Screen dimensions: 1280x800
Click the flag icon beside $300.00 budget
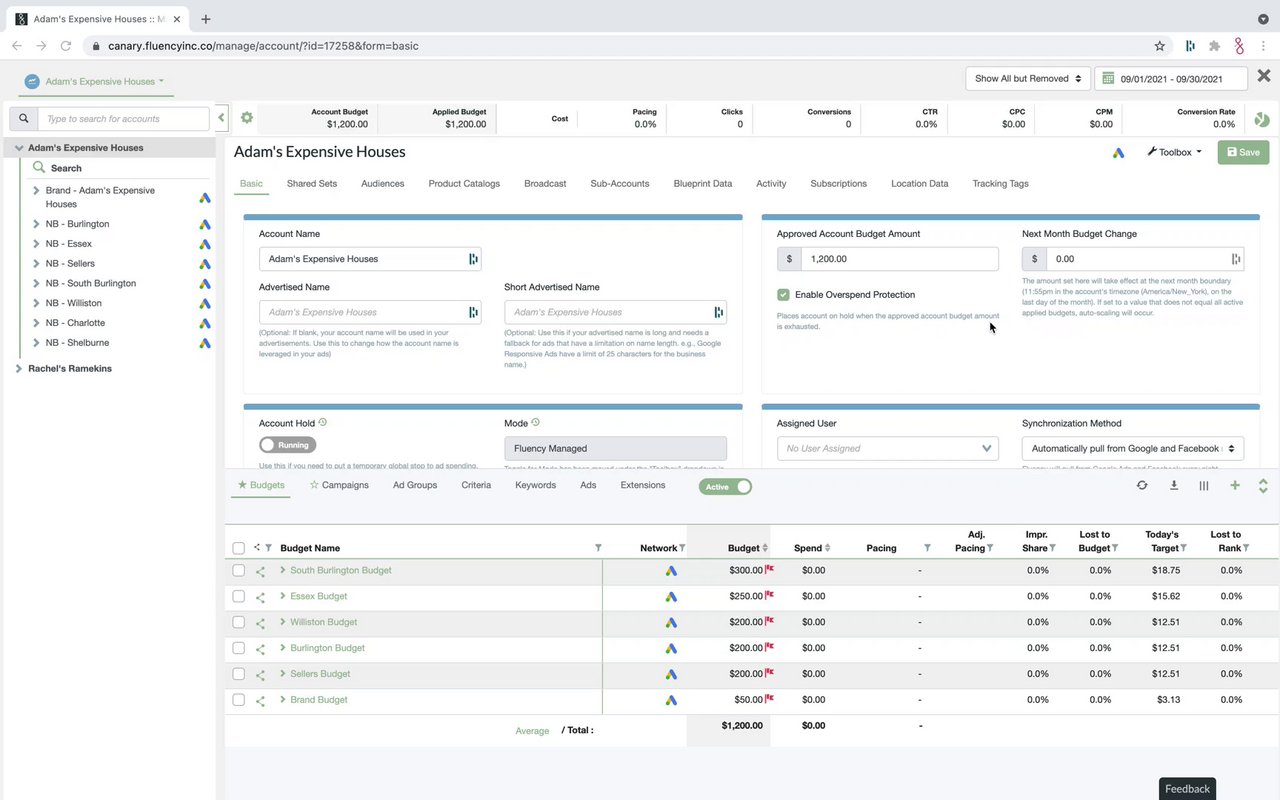(x=770, y=570)
